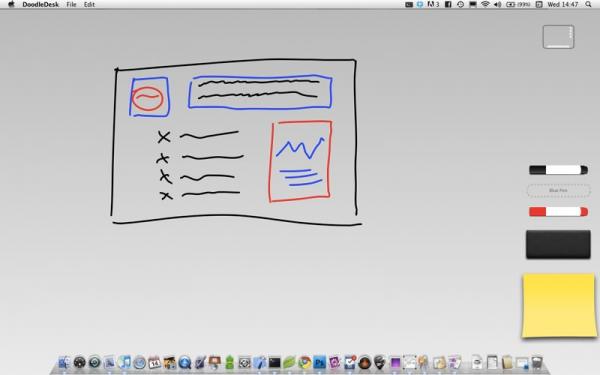Pick up the red marker pen

558,212
